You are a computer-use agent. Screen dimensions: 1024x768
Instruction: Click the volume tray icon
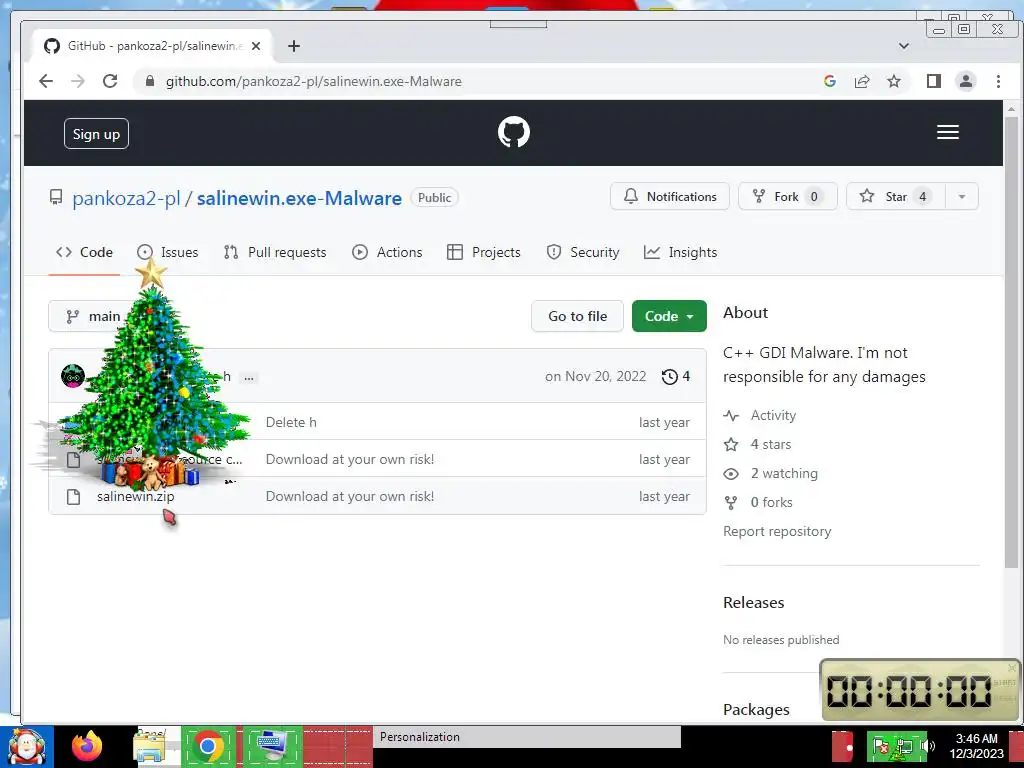pyautogui.click(x=929, y=746)
